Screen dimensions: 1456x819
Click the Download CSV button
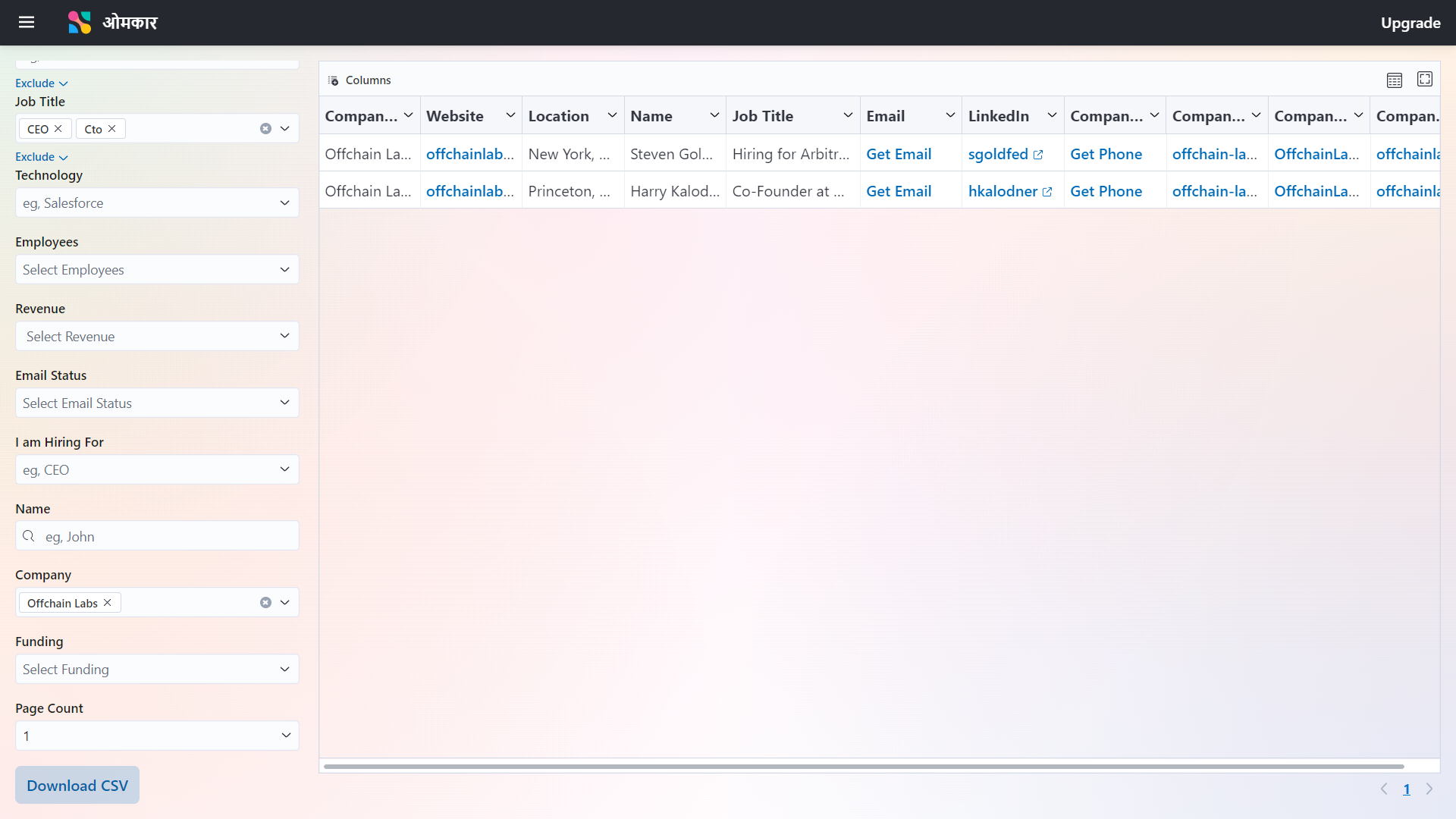coord(77,786)
